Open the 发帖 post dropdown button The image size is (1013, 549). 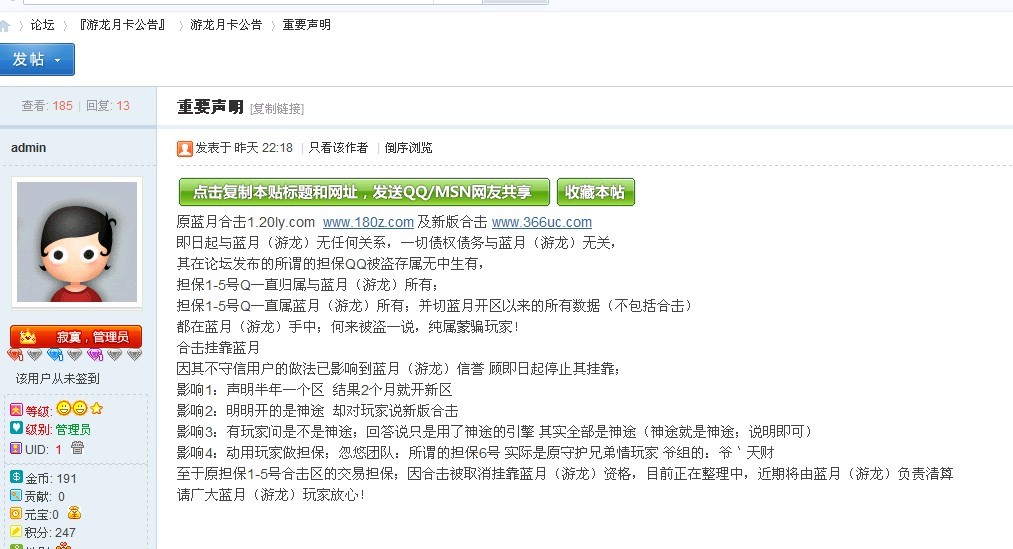[37, 60]
